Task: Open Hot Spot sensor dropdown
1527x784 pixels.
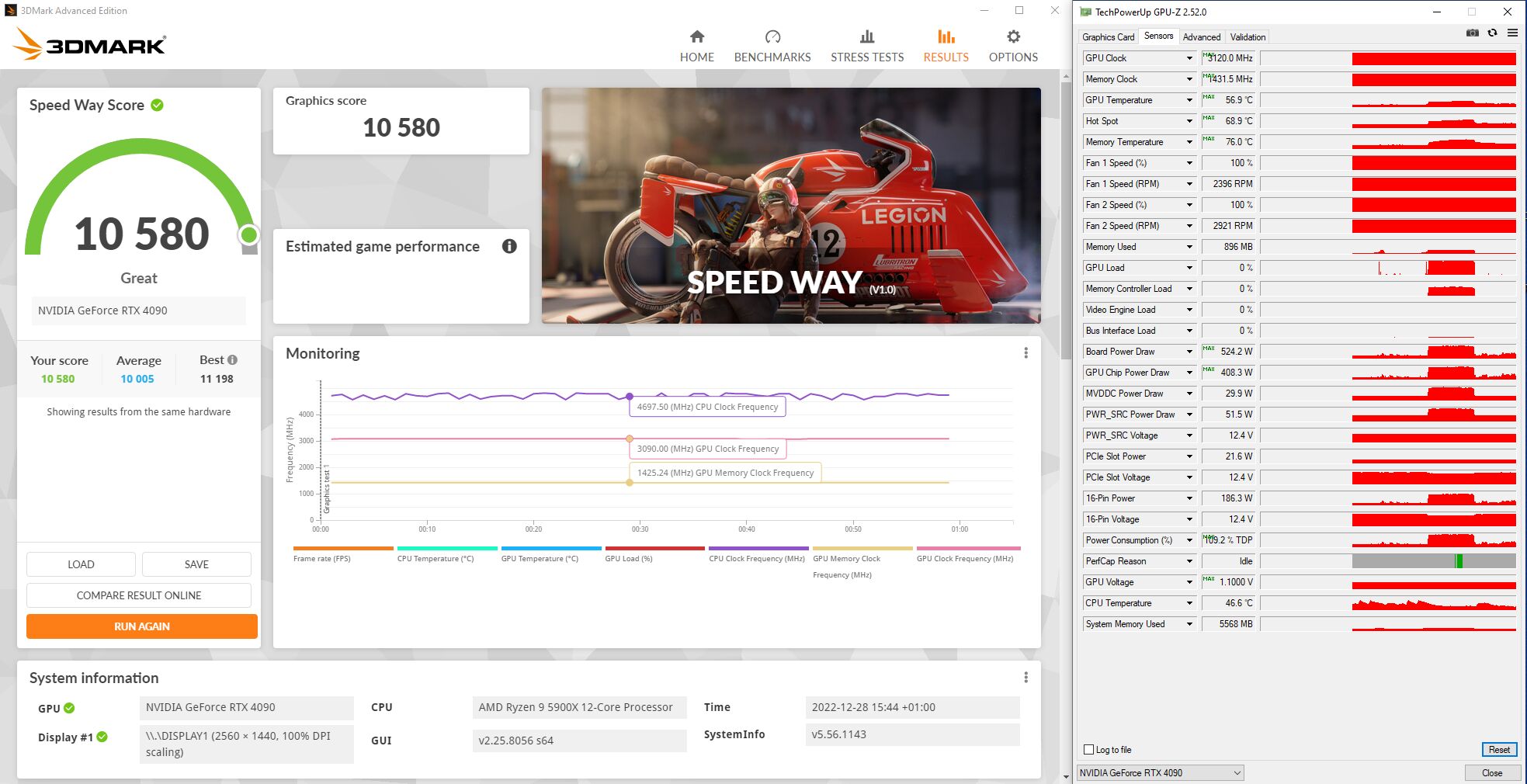Action: [x=1189, y=121]
